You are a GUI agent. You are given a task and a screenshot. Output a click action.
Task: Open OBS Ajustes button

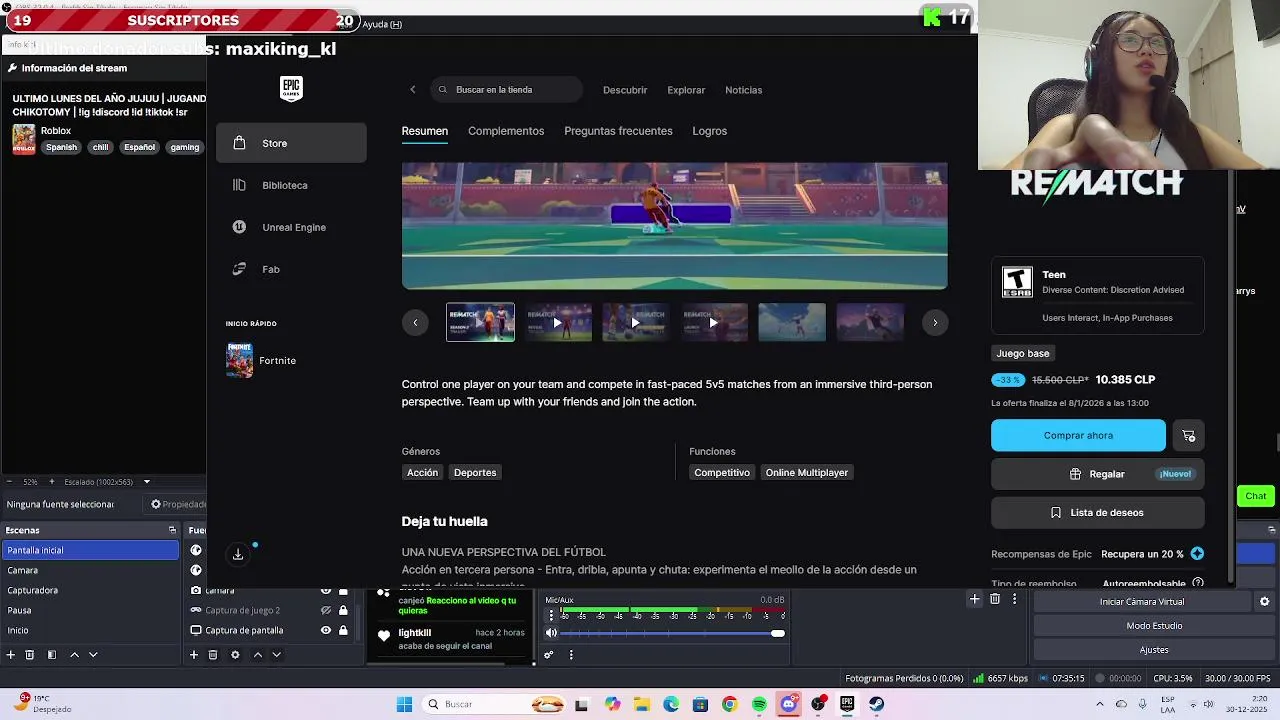click(x=1154, y=650)
